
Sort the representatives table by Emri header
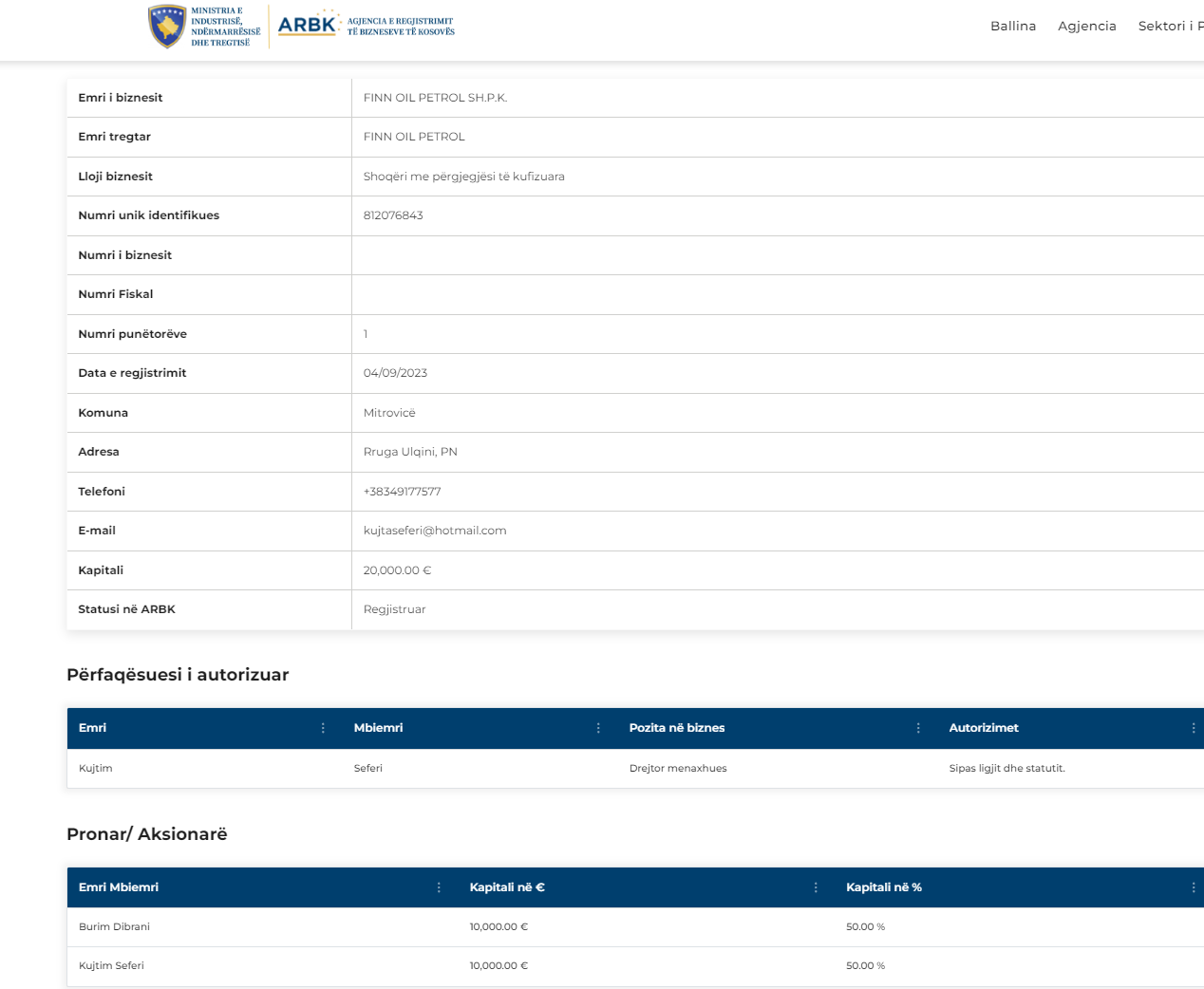pyautogui.click(x=93, y=728)
